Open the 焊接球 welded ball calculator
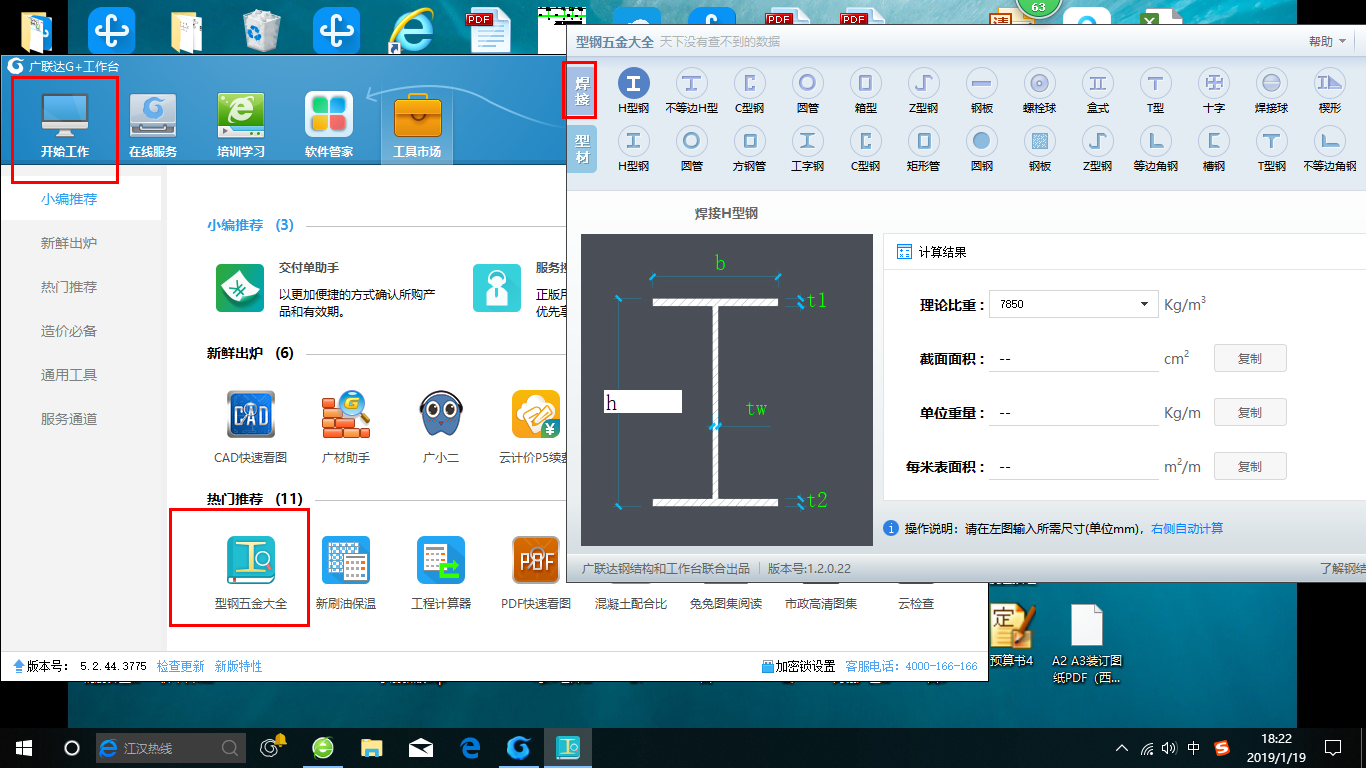 pyautogui.click(x=1271, y=91)
